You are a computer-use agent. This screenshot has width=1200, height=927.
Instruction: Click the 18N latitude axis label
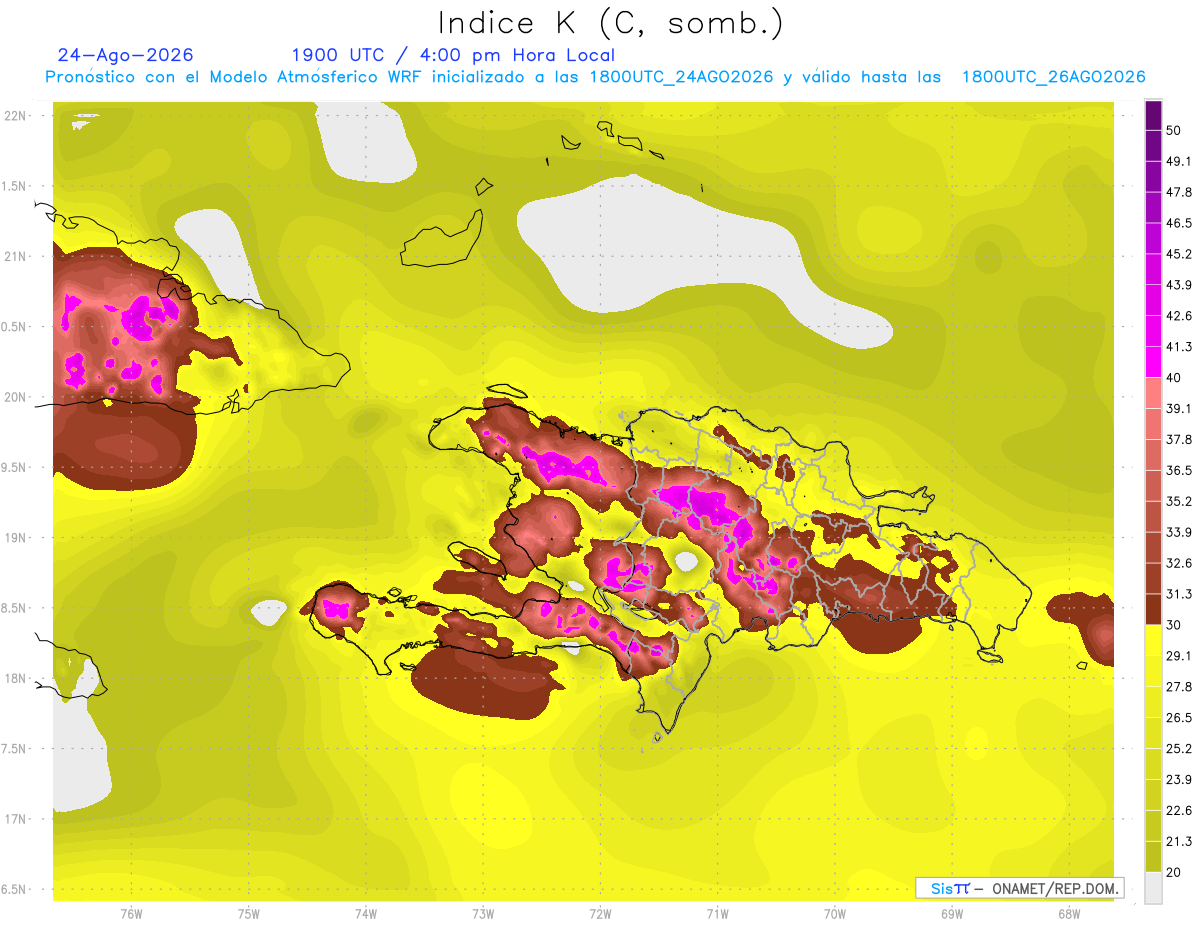(x=15, y=678)
